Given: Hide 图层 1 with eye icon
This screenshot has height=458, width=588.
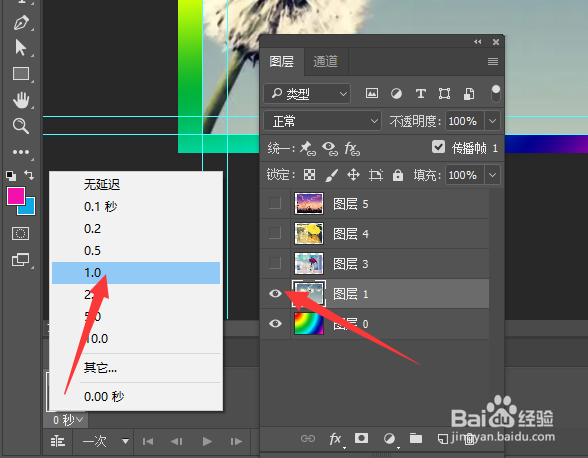Looking at the screenshot, I should pos(275,293).
